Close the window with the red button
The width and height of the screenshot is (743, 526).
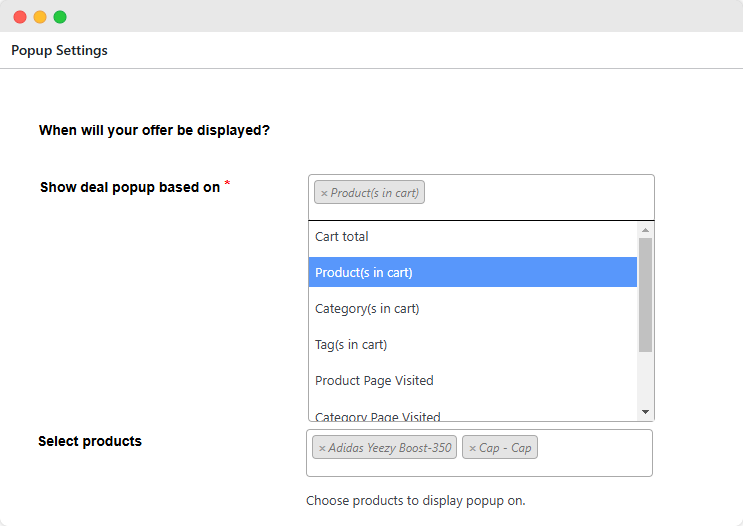coord(20,17)
